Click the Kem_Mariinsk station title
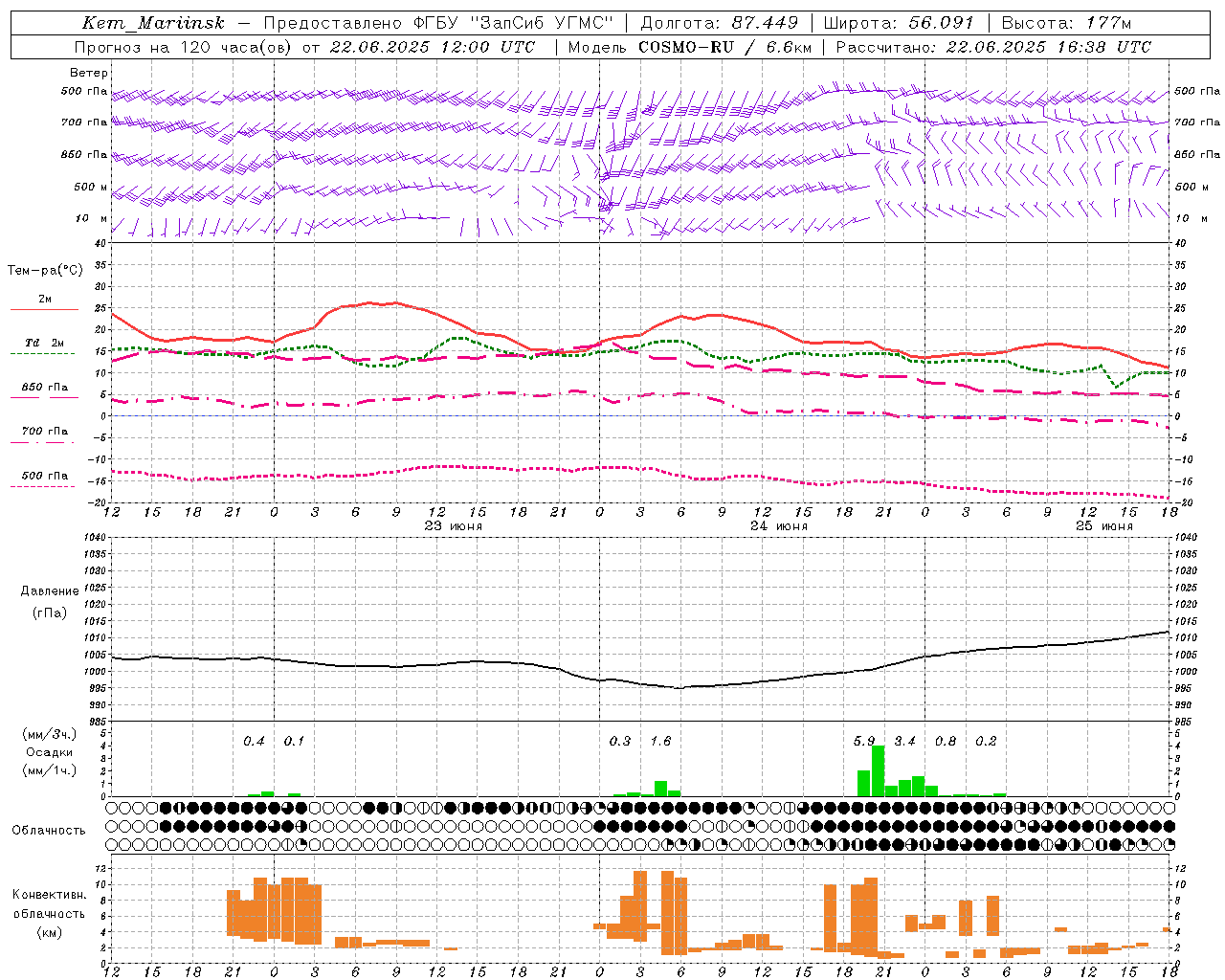The width and height of the screenshot is (1225, 980). tap(154, 23)
